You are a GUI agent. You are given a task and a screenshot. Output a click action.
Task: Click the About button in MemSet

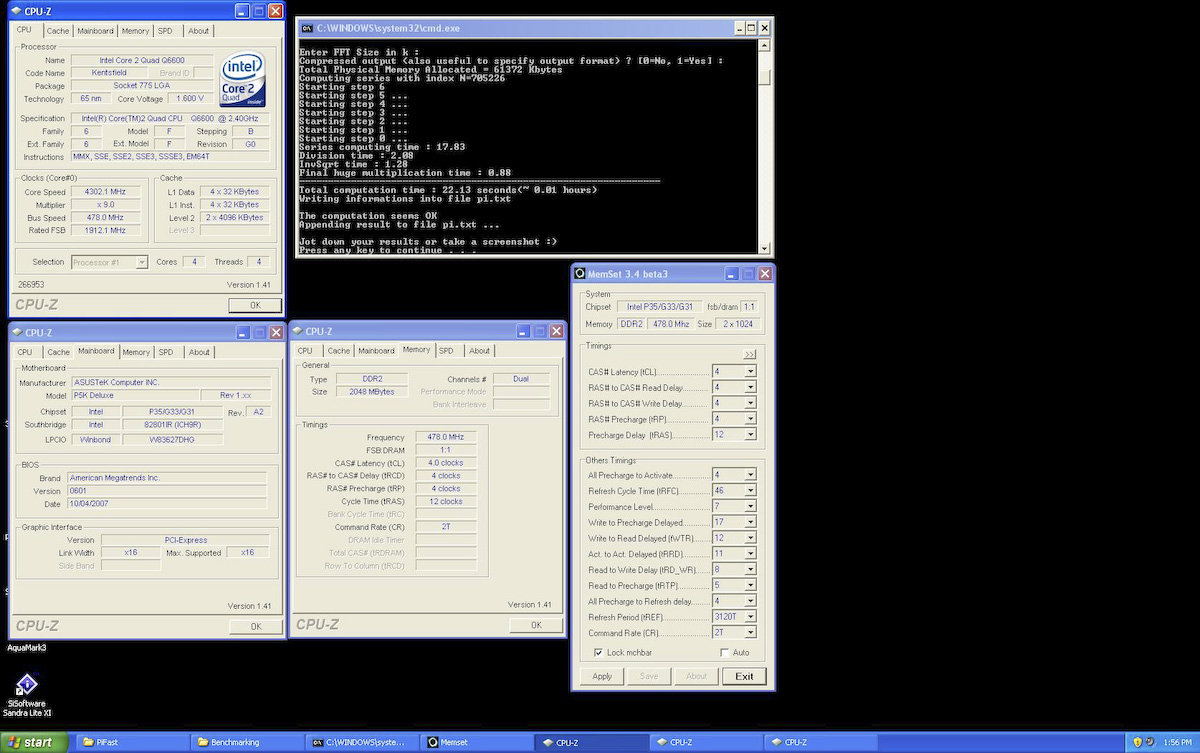tap(696, 676)
